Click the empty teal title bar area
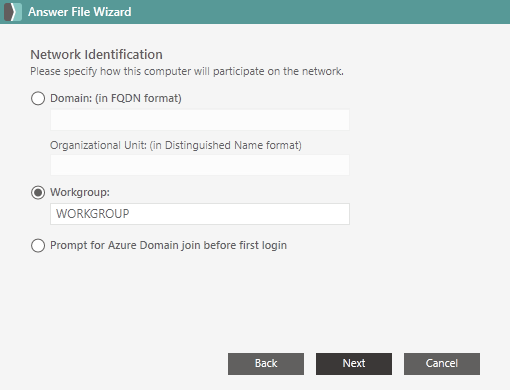 320,12
